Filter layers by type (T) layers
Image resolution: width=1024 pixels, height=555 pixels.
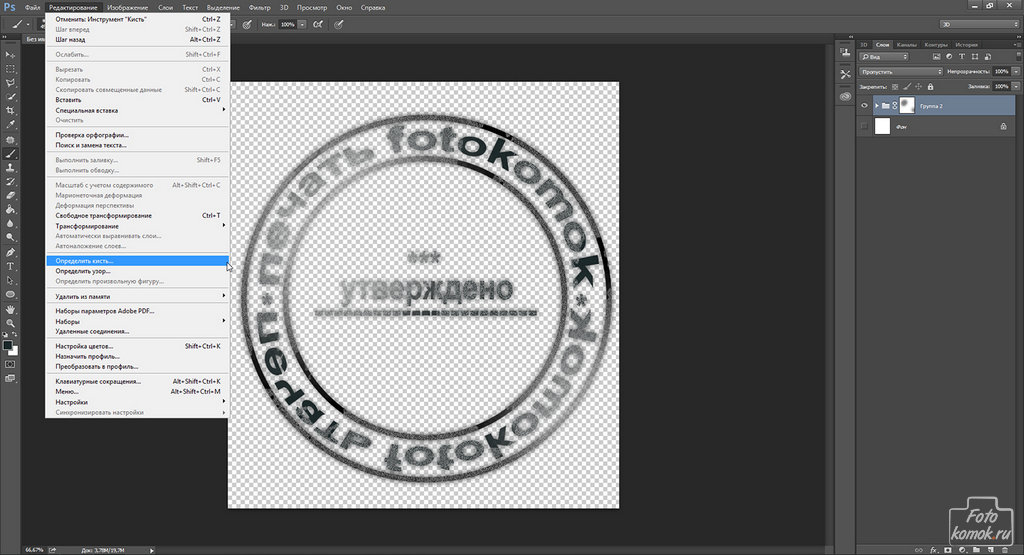click(x=961, y=57)
